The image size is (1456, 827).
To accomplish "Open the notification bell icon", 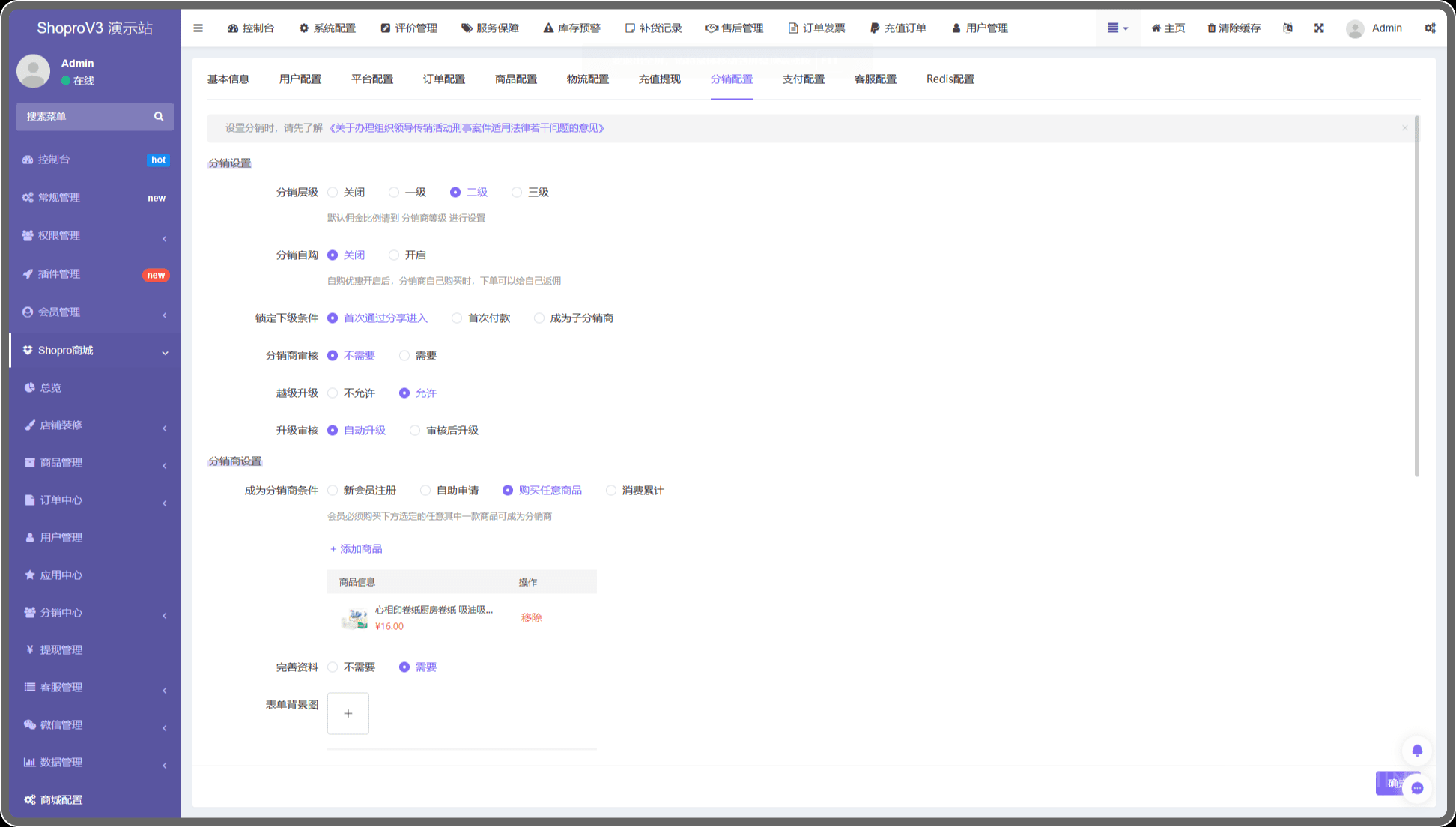I will click(1417, 751).
